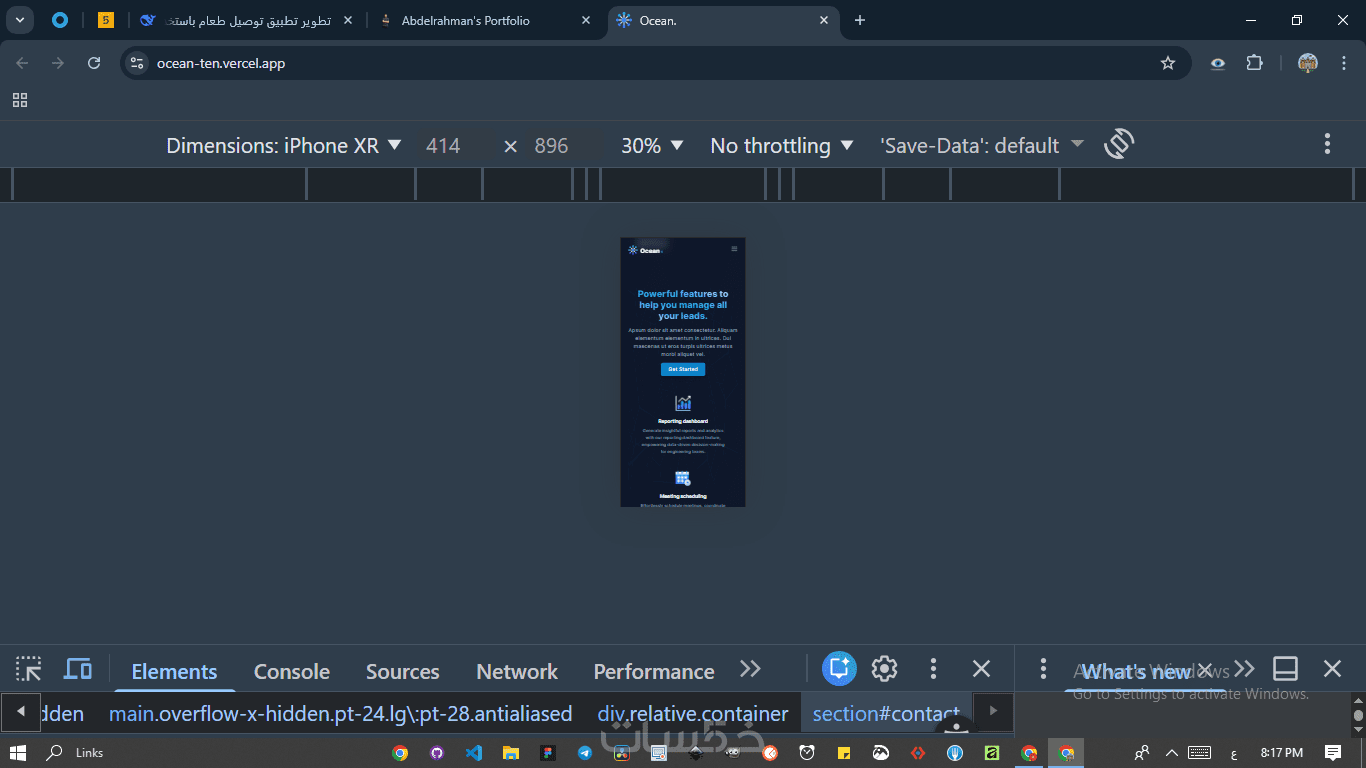Image resolution: width=1366 pixels, height=768 pixels.
Task: Switch to the Elements panel tab
Action: pyautogui.click(x=174, y=671)
